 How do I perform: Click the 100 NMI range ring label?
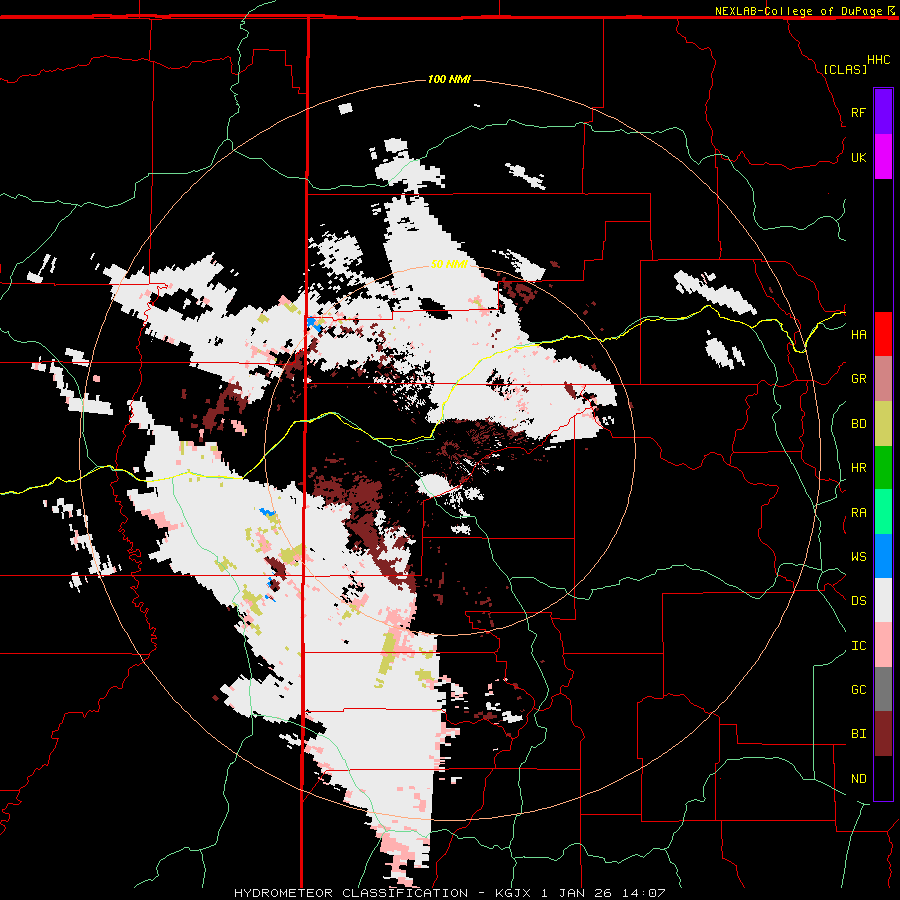(x=449, y=79)
